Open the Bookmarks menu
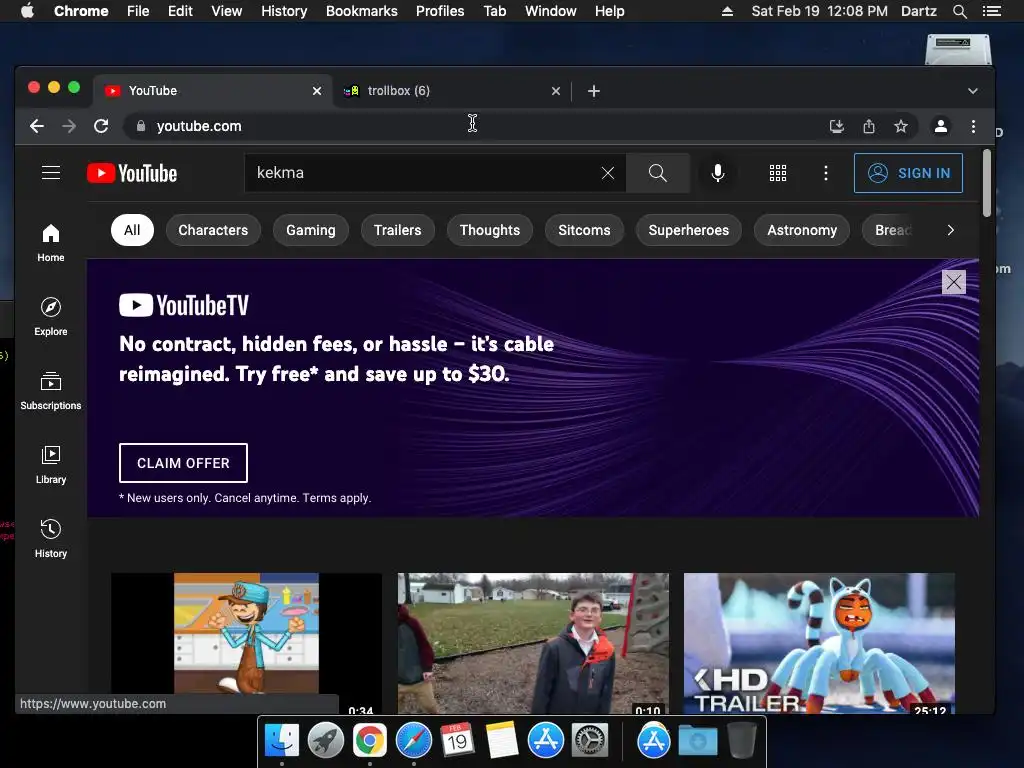The height and width of the screenshot is (768, 1024). coord(362,11)
